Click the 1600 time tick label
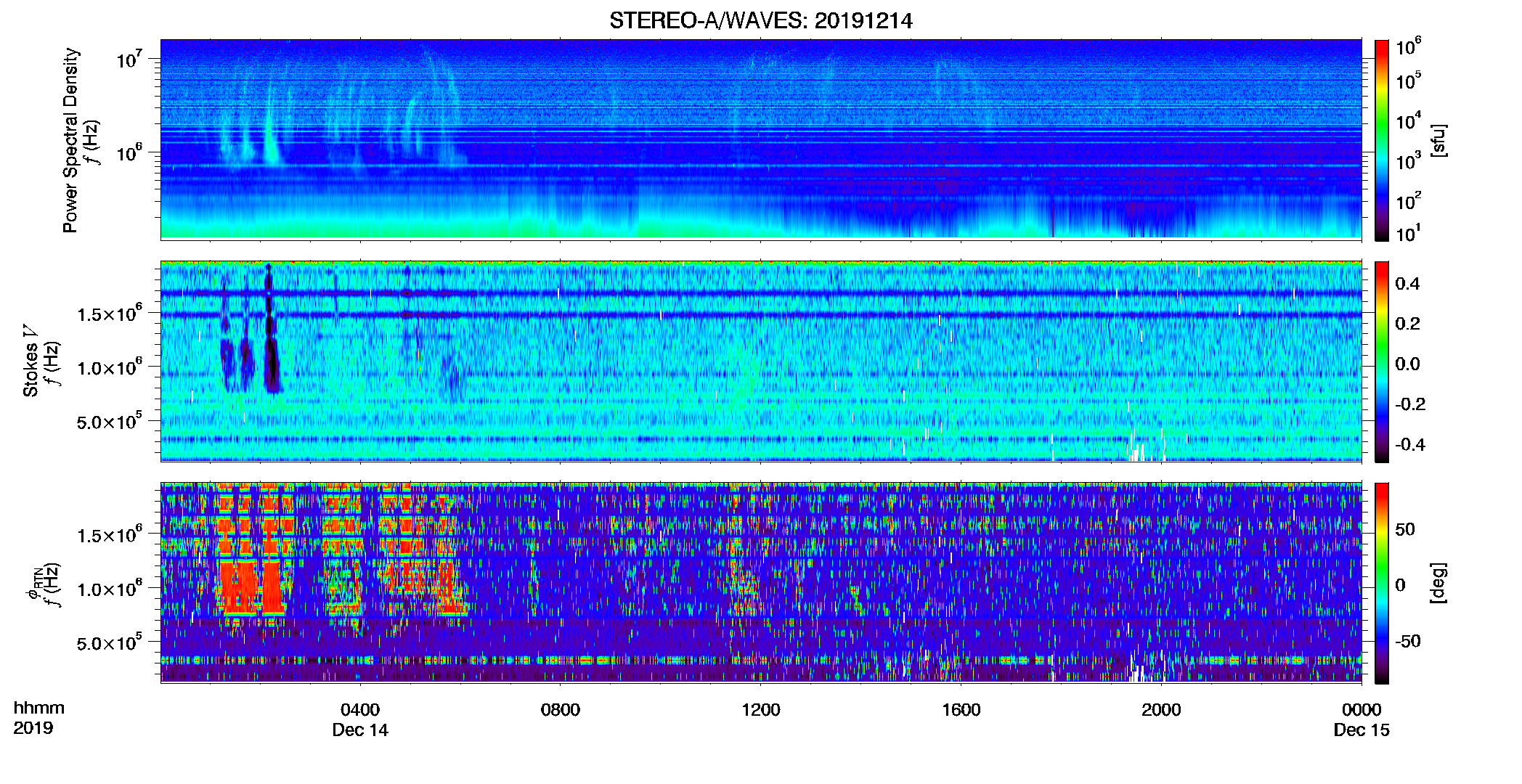The width and height of the screenshot is (1522, 784). click(961, 710)
